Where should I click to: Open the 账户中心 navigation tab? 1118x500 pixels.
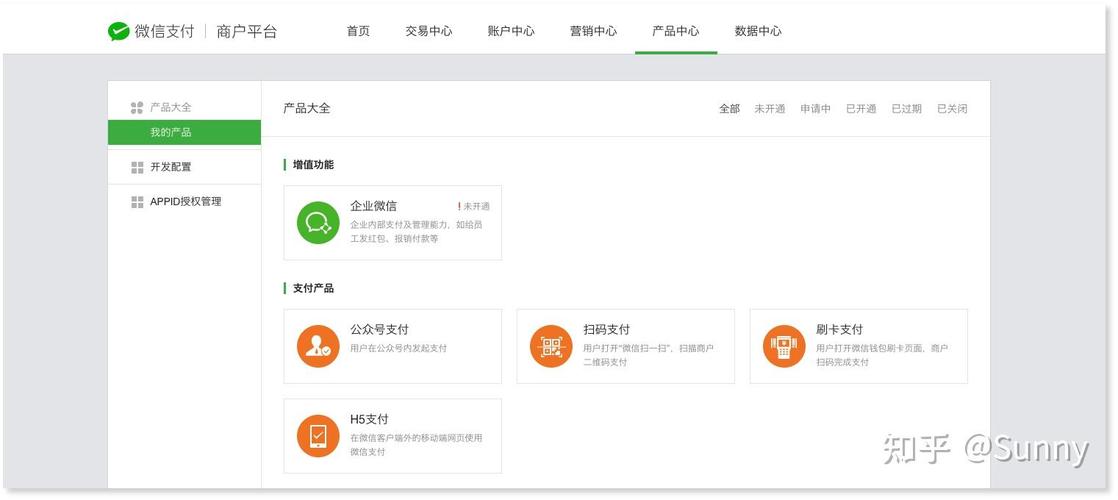click(x=511, y=31)
